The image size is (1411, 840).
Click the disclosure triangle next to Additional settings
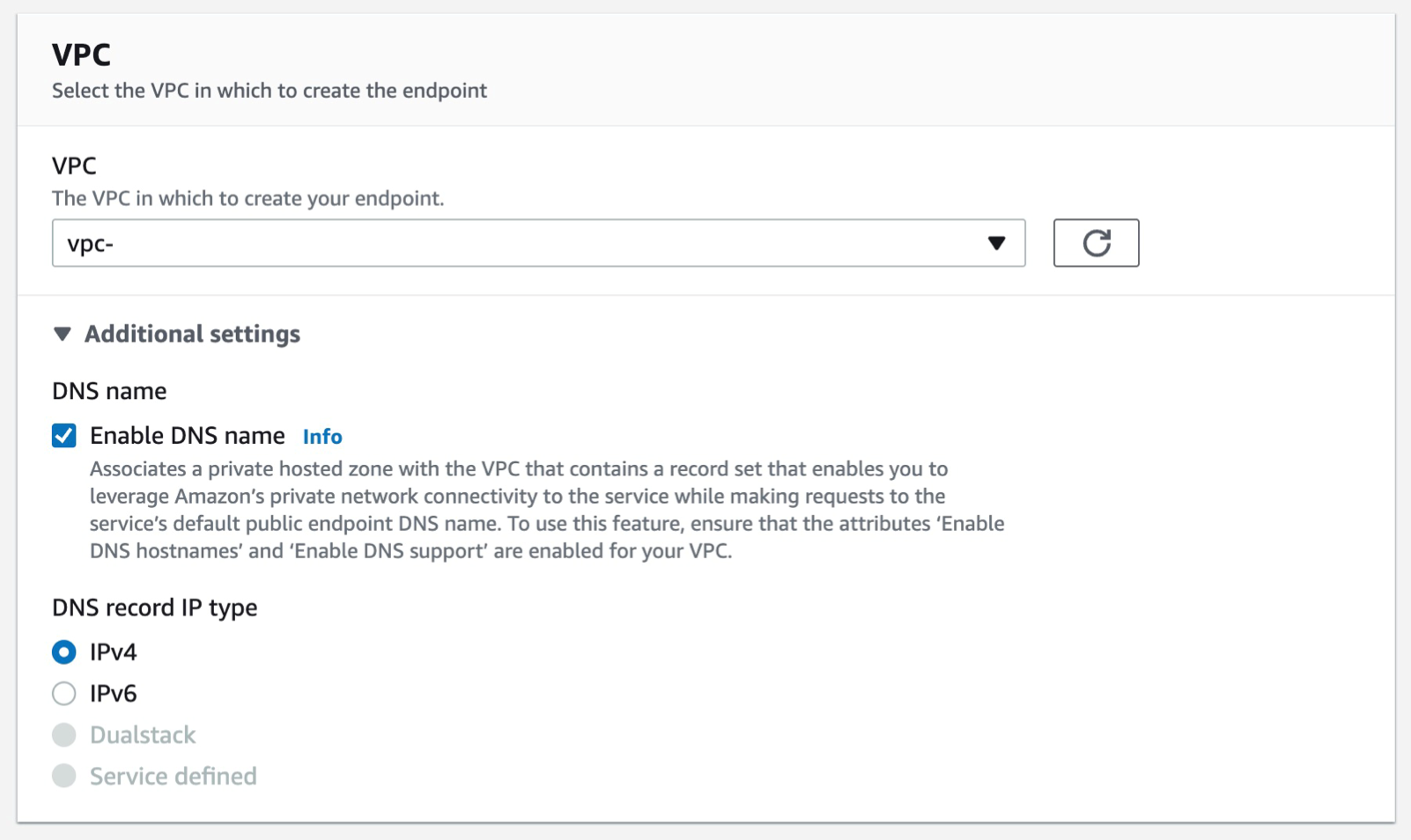pyautogui.click(x=62, y=334)
